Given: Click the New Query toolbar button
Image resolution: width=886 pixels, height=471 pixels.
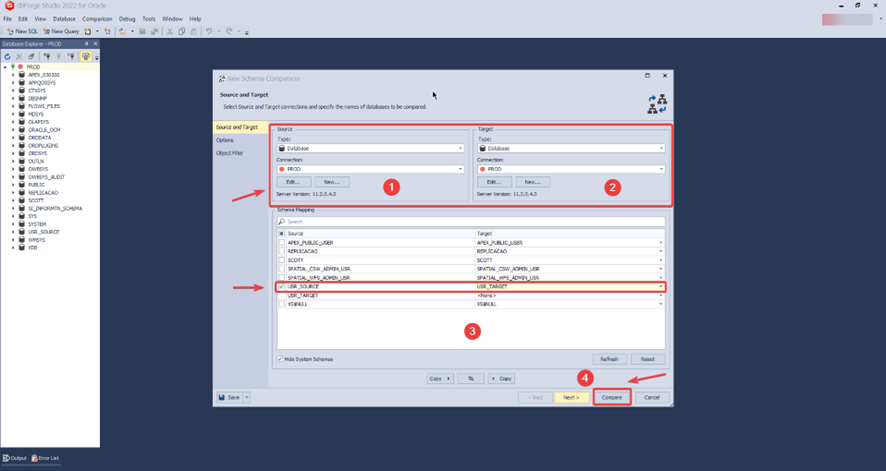Looking at the screenshot, I should coord(61,31).
